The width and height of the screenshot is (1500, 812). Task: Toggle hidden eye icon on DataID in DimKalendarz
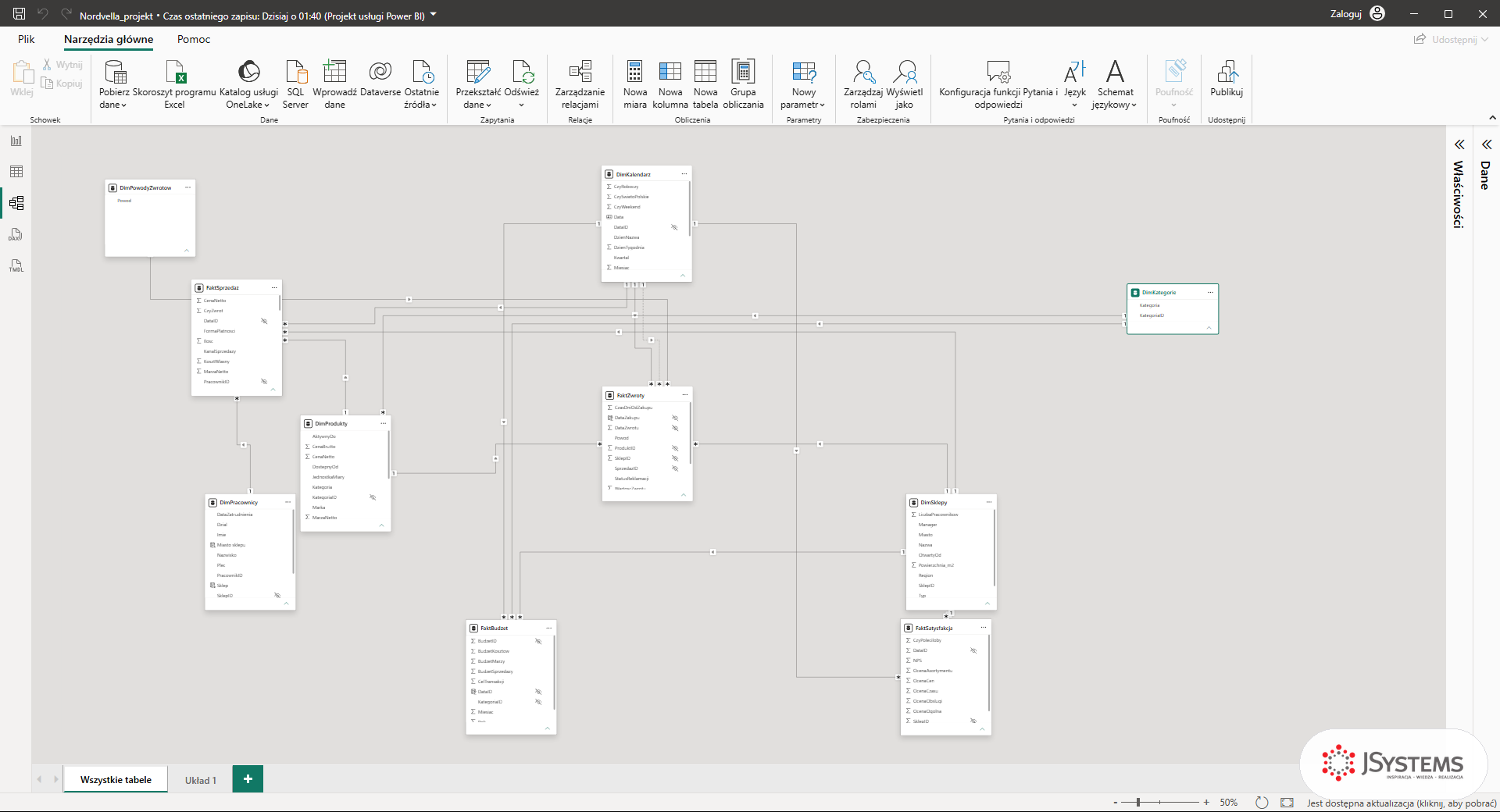pyautogui.click(x=674, y=227)
